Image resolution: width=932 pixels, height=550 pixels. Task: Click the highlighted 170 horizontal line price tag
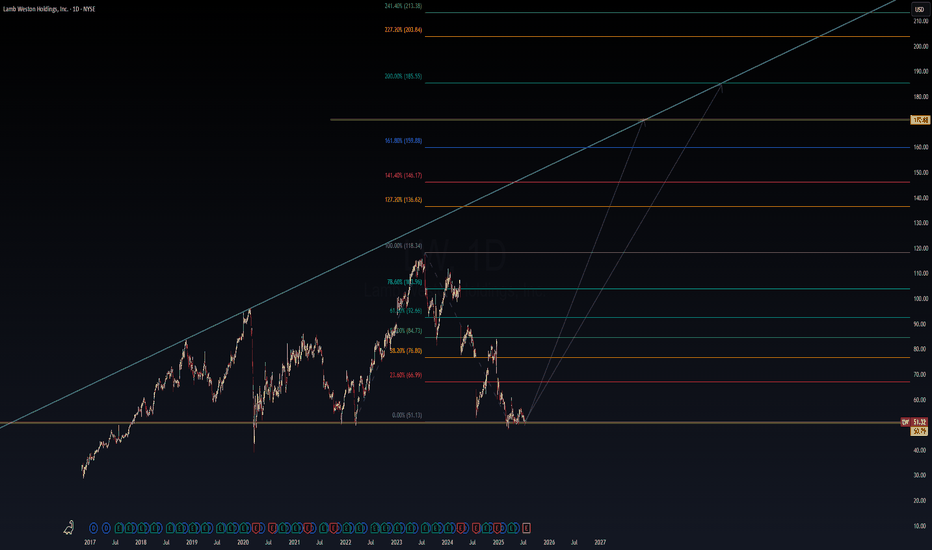point(920,120)
